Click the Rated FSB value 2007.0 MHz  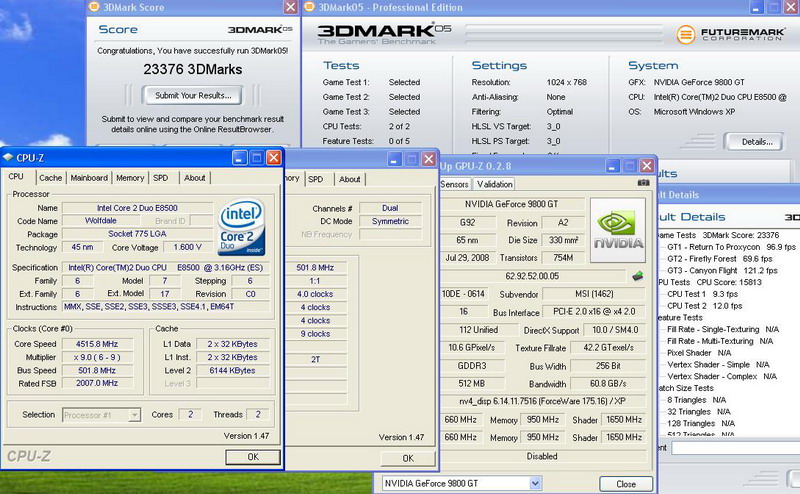pyautogui.click(x=97, y=383)
